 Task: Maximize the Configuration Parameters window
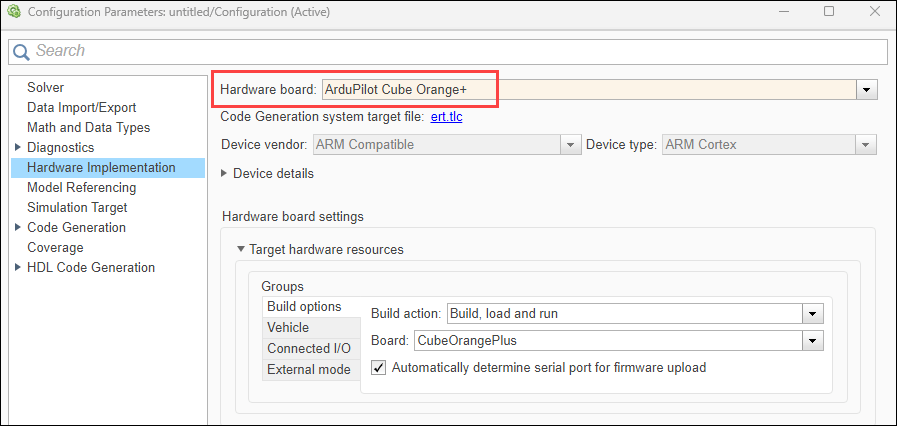(x=829, y=11)
